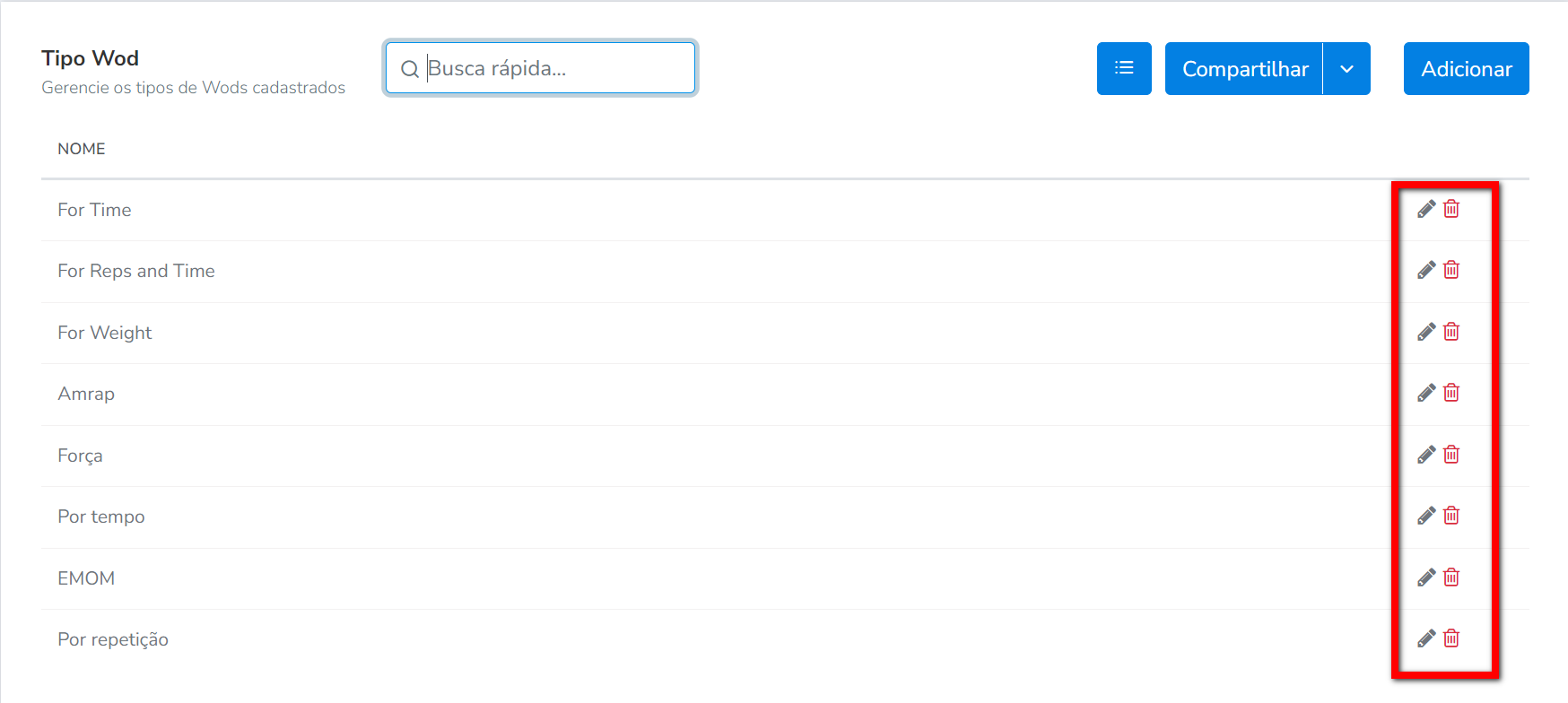Edit the For Reps and Time row

click(x=1426, y=270)
